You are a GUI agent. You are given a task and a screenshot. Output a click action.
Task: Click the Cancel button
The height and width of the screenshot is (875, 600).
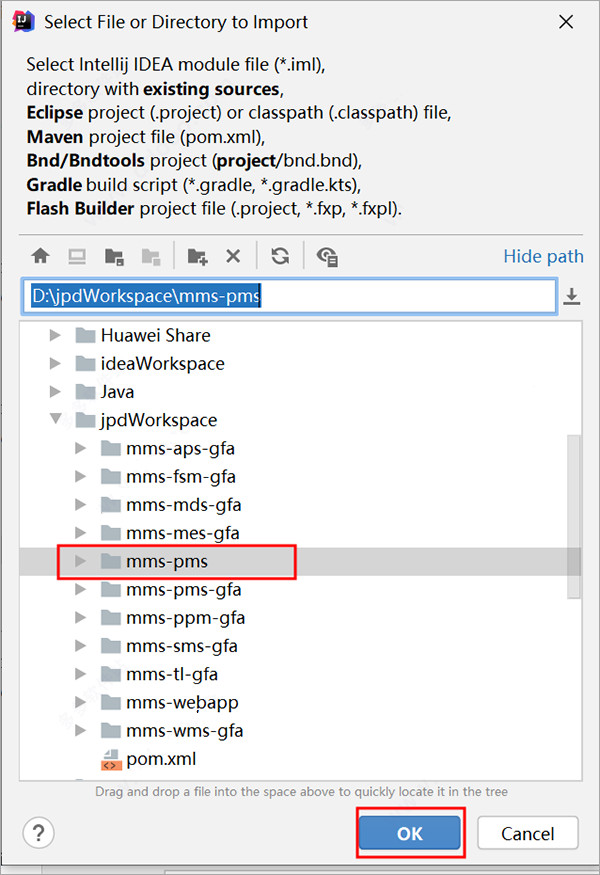[527, 833]
